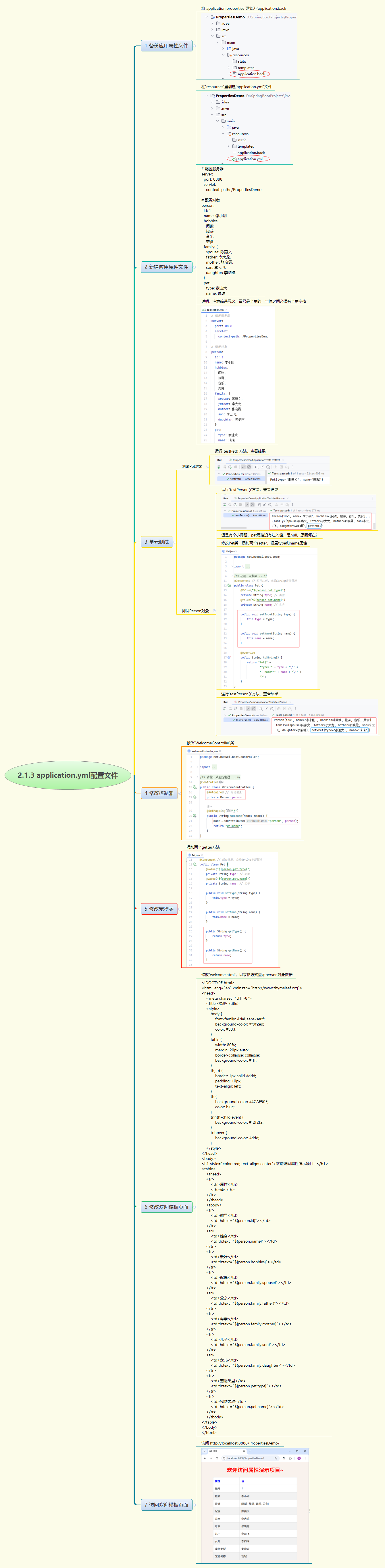This screenshot has width=385, height=1568.
Task: Expand .idea in the tree containing application.yml
Action: [212, 102]
